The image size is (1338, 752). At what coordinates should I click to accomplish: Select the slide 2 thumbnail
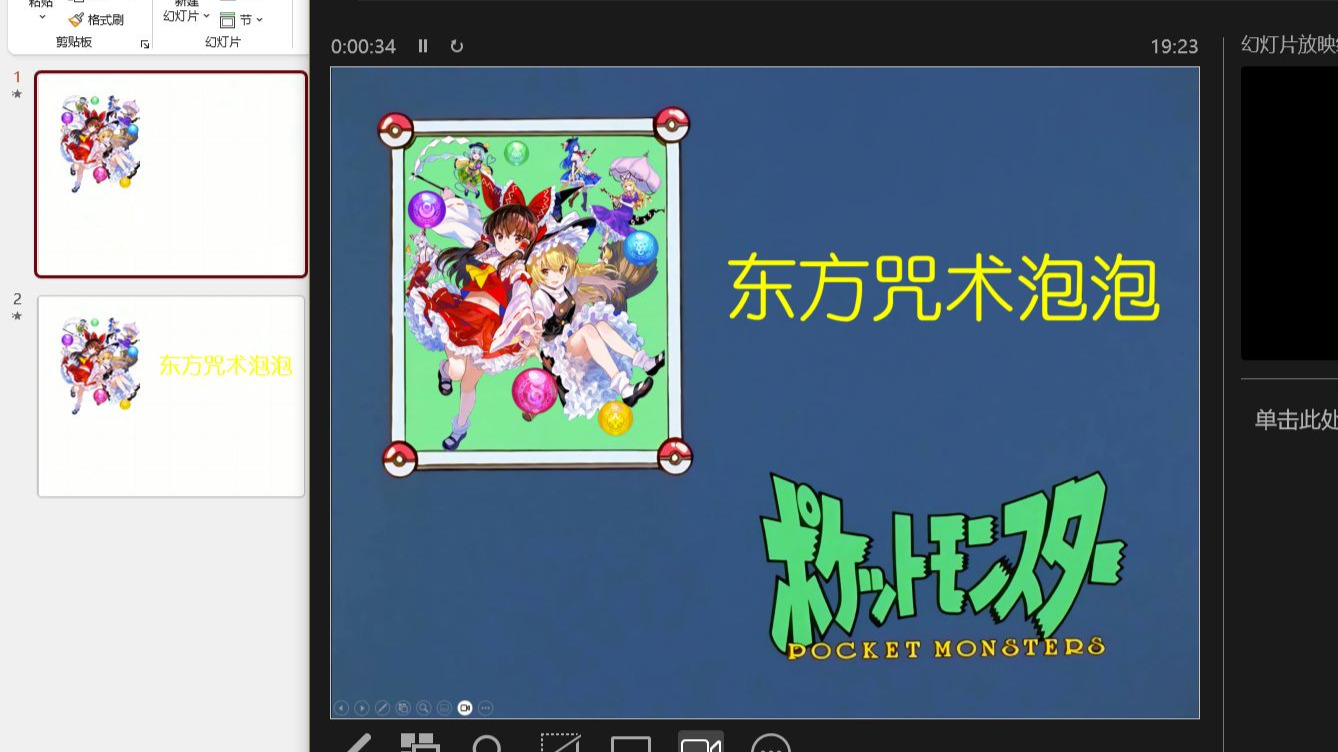click(x=171, y=396)
